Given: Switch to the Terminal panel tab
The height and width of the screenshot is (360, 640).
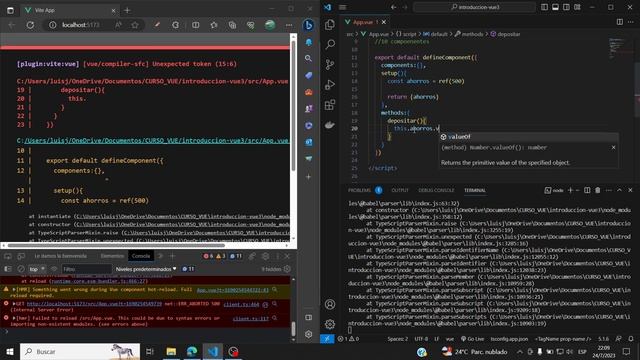Looking at the screenshot, I should pyautogui.click(x=475, y=190).
